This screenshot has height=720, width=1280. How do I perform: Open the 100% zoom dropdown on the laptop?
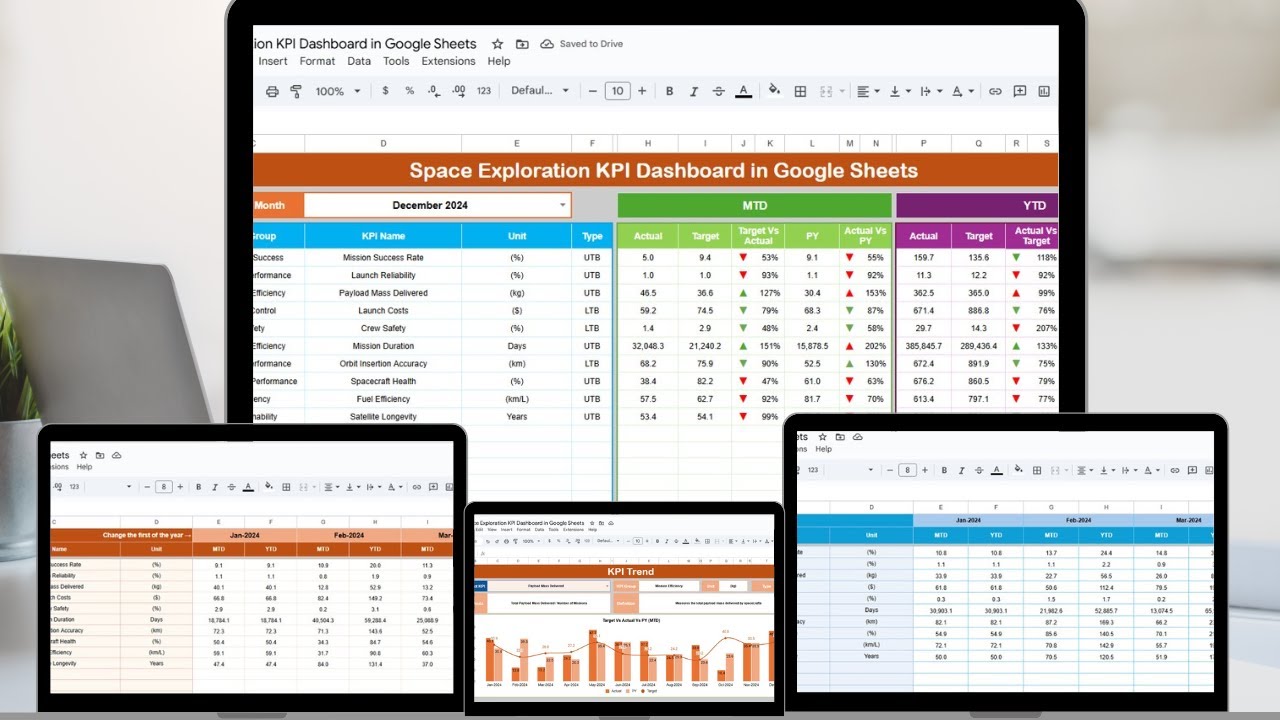click(338, 91)
